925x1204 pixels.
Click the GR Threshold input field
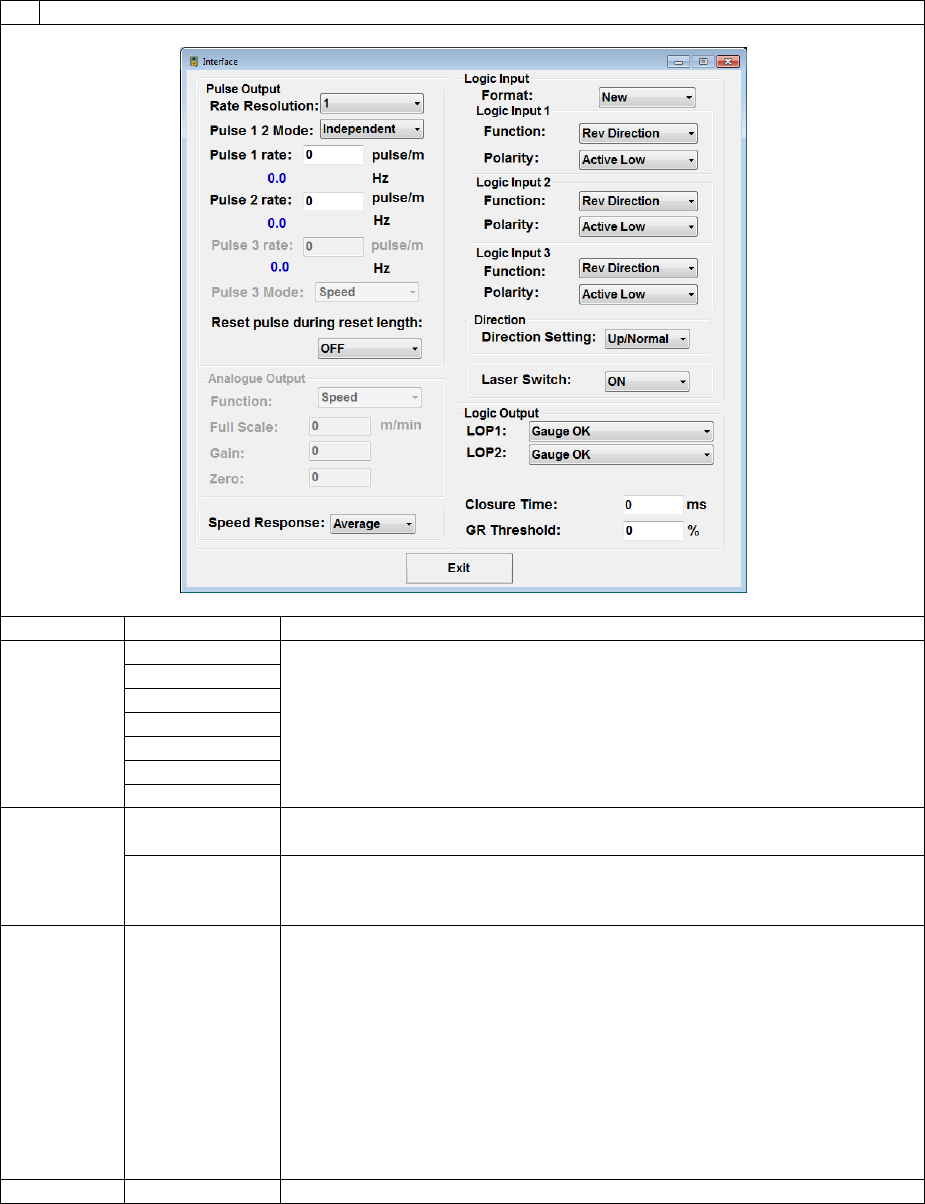point(653,531)
